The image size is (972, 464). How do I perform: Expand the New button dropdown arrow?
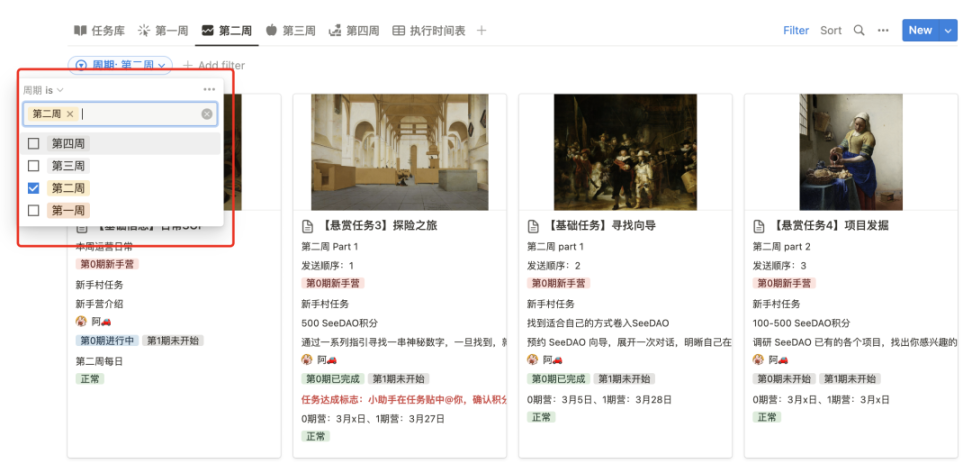coord(948,30)
